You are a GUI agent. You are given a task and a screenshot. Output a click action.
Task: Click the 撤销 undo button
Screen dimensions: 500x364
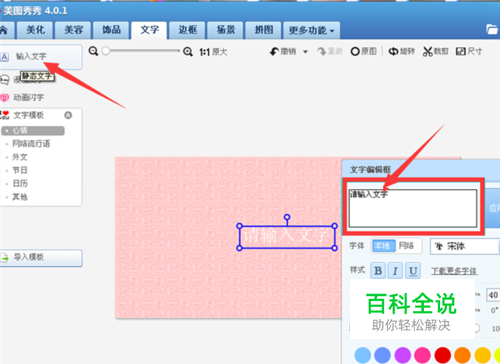click(283, 52)
